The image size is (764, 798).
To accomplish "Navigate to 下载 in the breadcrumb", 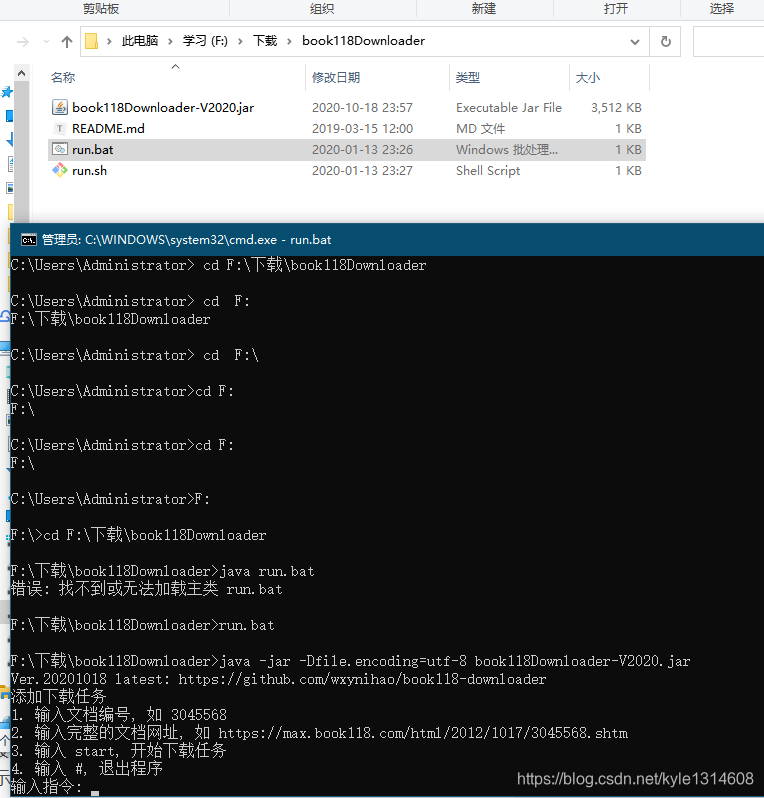I will point(265,41).
